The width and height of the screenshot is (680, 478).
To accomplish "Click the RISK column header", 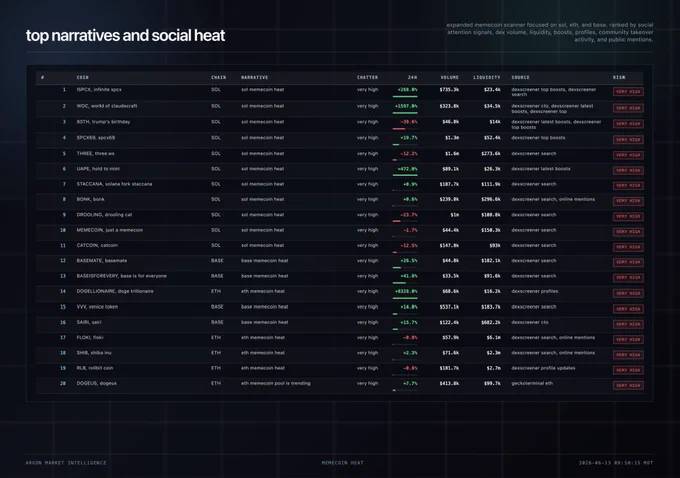I will click(x=619, y=77).
